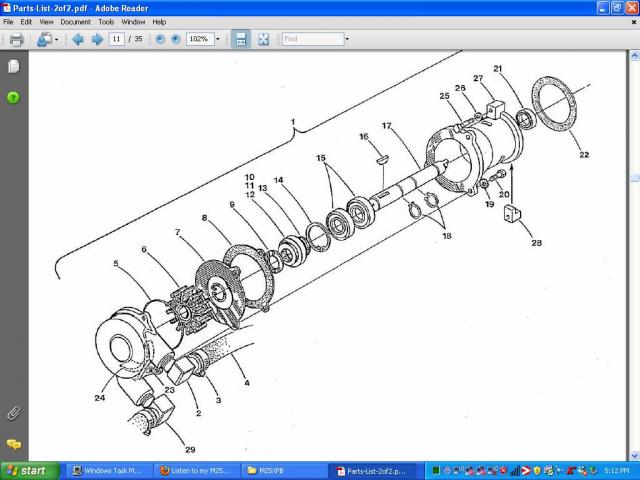Image resolution: width=640 pixels, height=480 pixels.
Task: Click part label 23 on diagram
Action: 169,390
